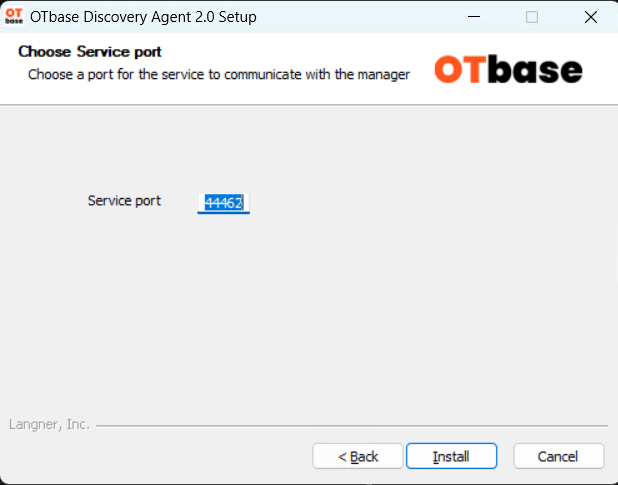Focus the Service port input field
Screen dimensions: 618x485
(223, 203)
